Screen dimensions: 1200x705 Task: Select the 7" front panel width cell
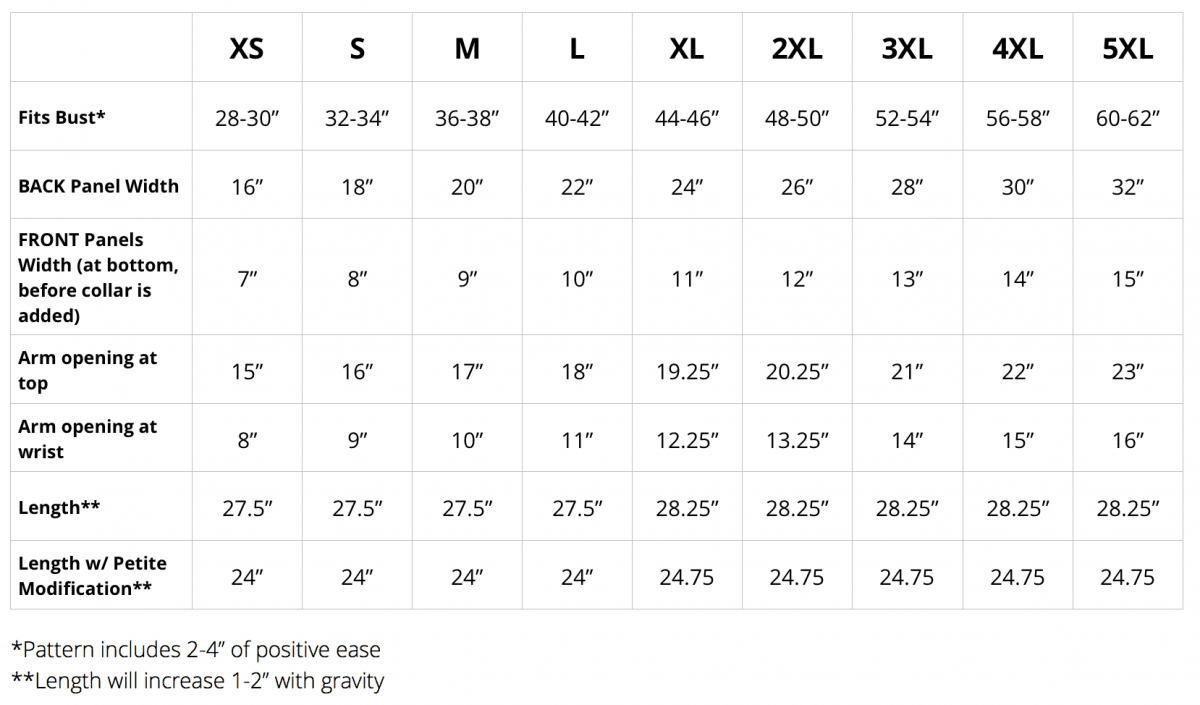pos(247,279)
